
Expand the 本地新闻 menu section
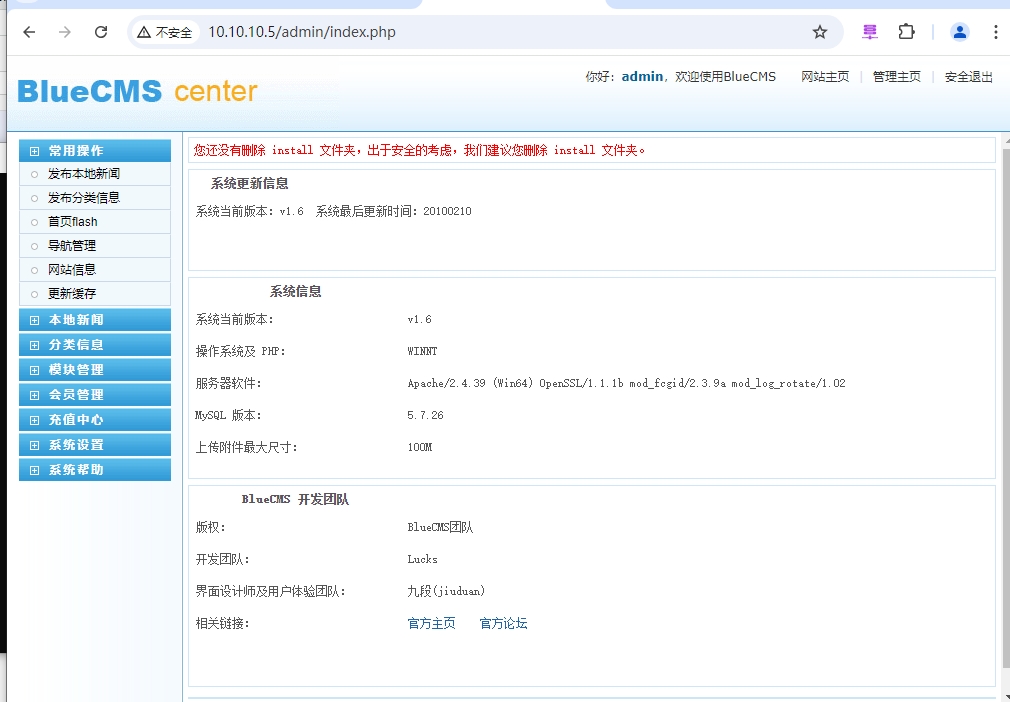[x=95, y=320]
